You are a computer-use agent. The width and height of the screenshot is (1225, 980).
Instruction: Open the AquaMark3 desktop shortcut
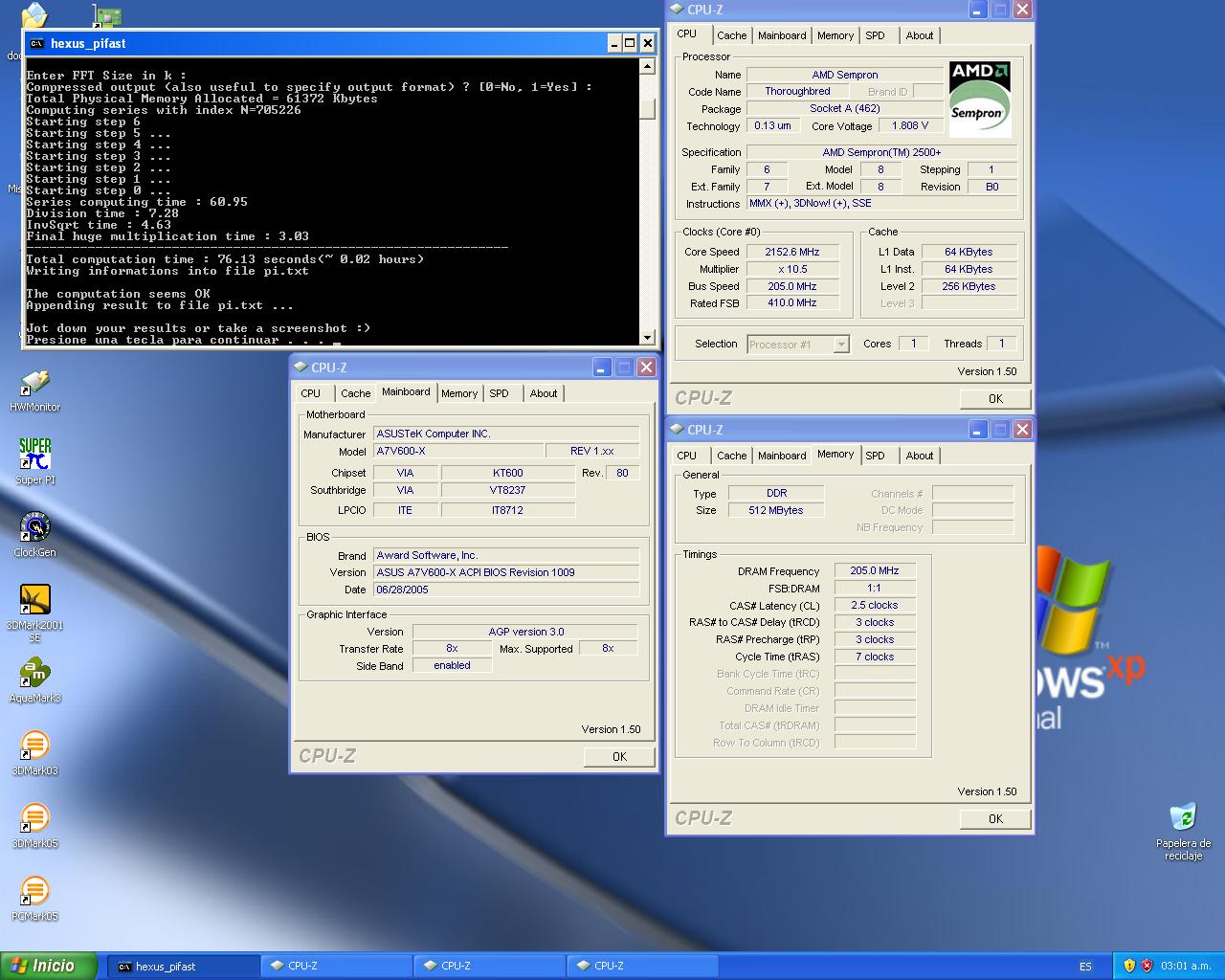click(35, 681)
